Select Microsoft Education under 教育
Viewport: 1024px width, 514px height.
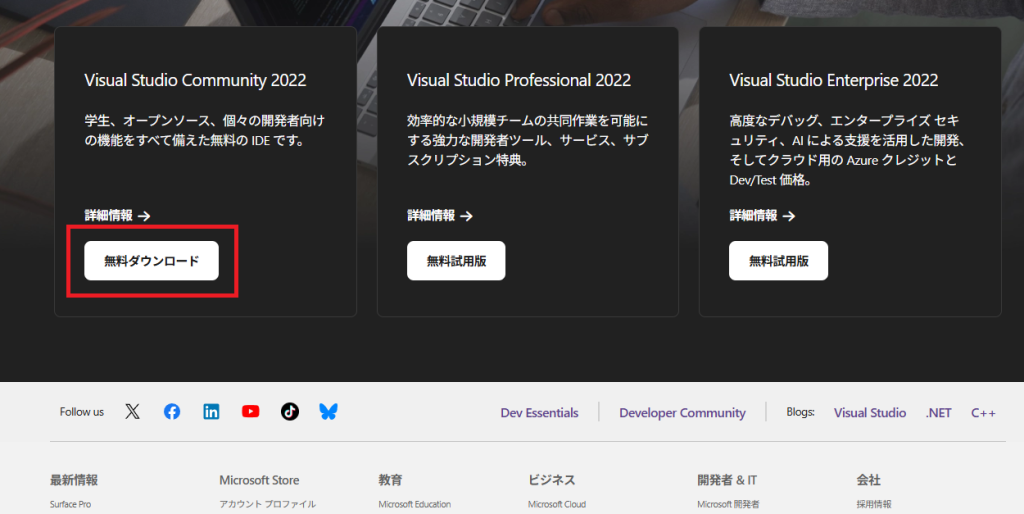coord(414,504)
